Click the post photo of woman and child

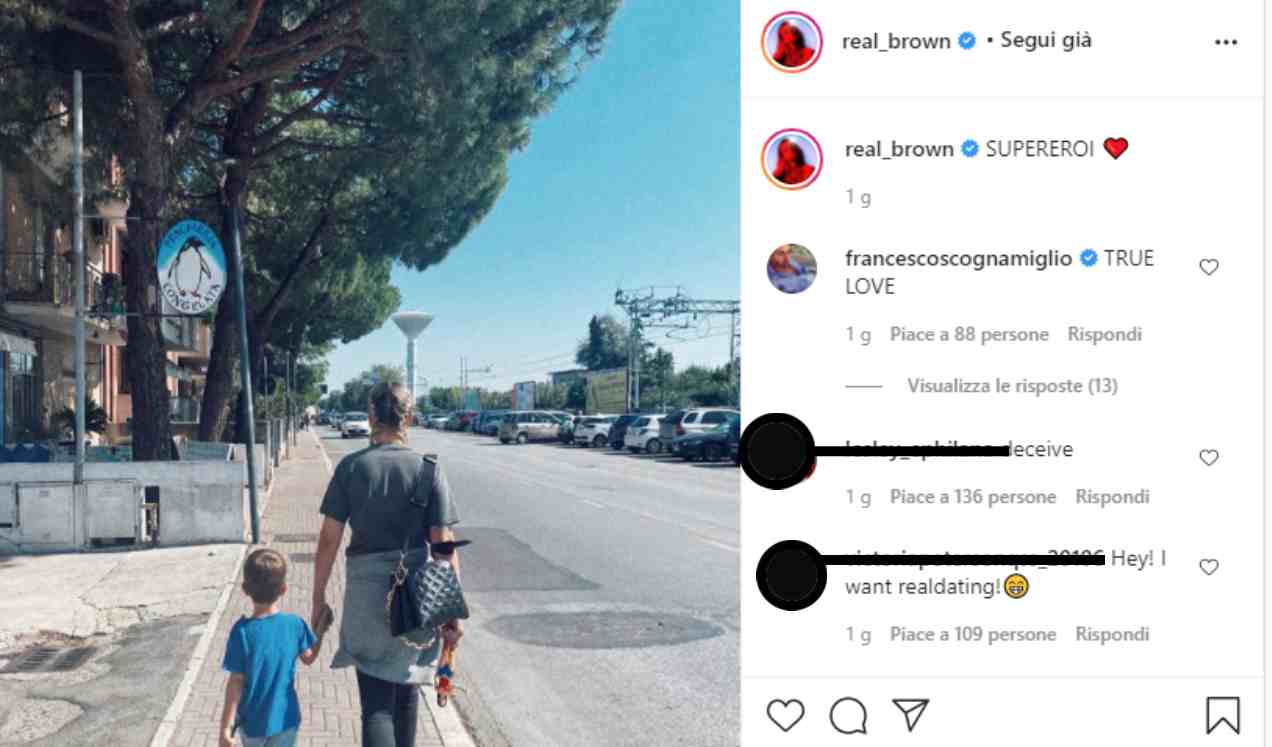coord(370,373)
